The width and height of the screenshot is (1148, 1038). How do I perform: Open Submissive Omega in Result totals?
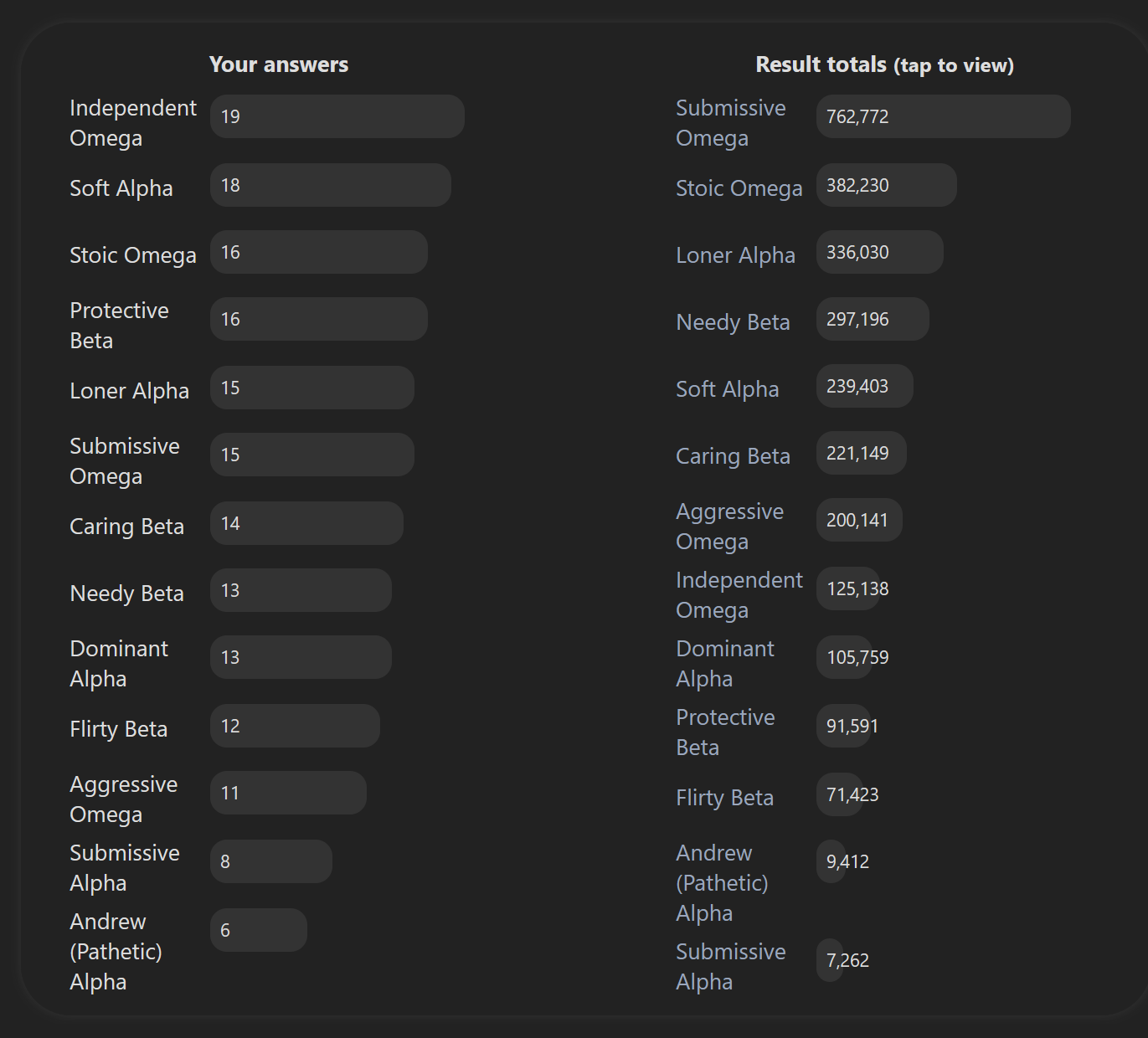pos(730,123)
